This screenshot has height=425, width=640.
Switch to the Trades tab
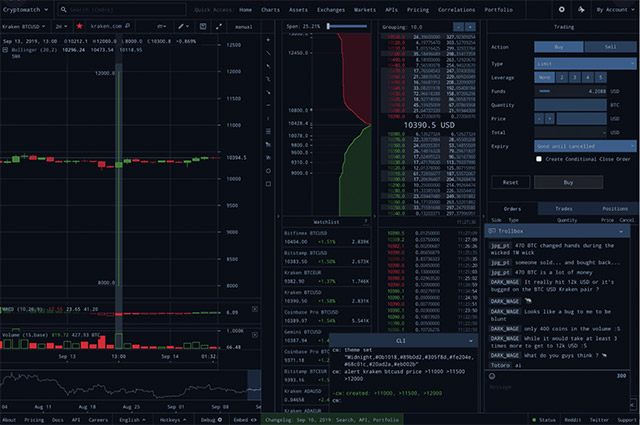pyautogui.click(x=563, y=209)
